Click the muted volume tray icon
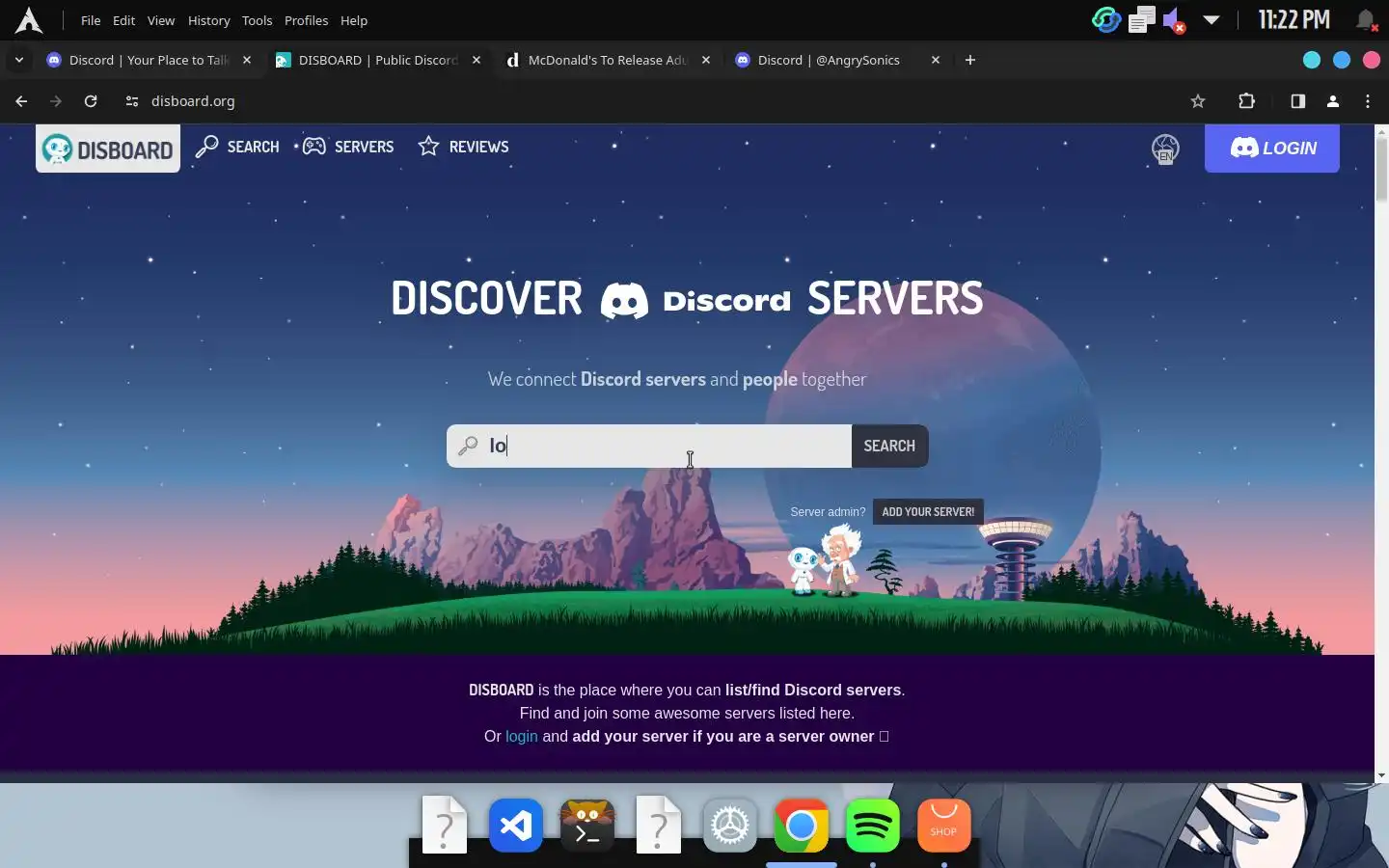Viewport: 1389px width, 868px height. click(x=1174, y=20)
